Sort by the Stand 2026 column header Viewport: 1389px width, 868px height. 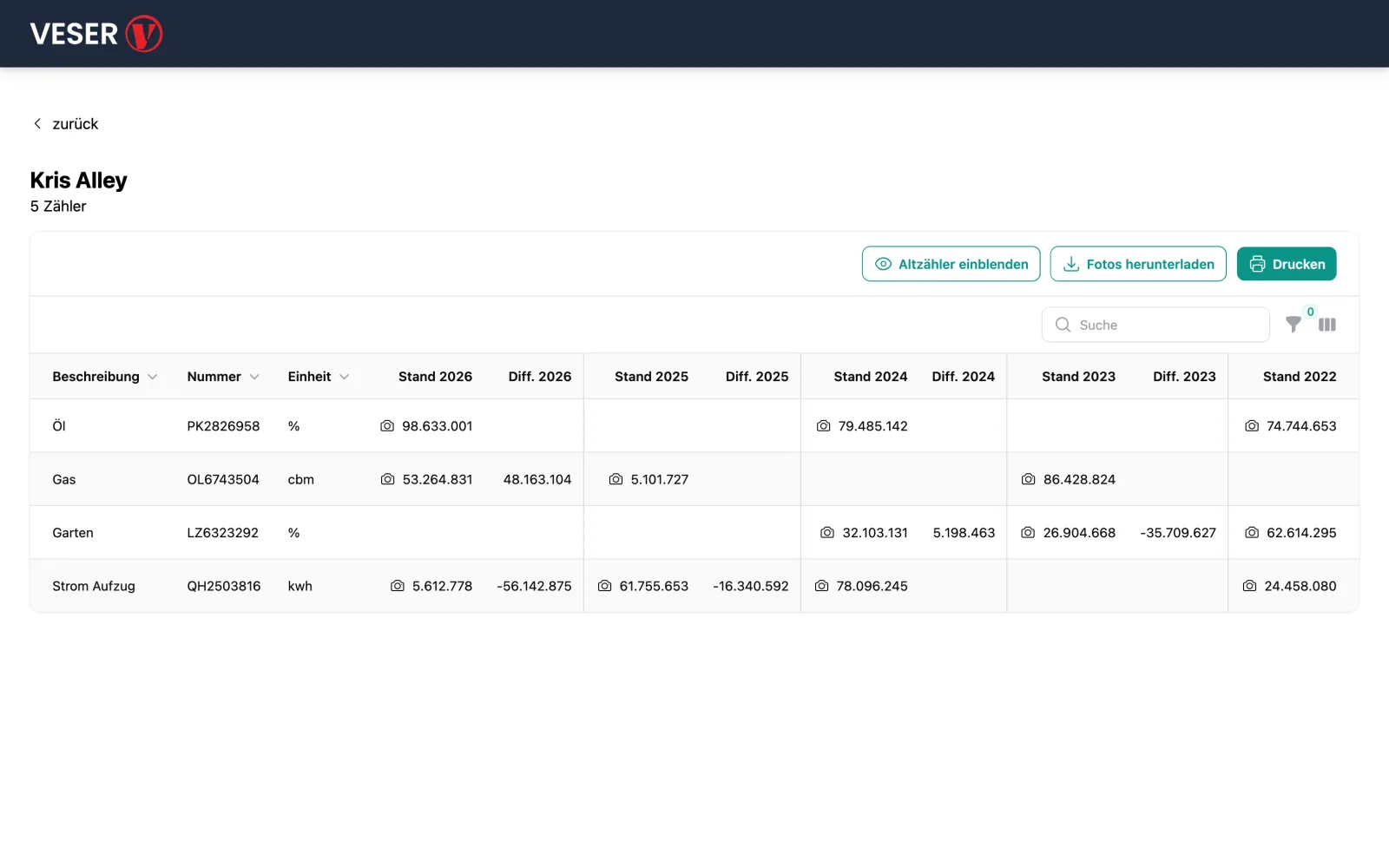coord(435,377)
